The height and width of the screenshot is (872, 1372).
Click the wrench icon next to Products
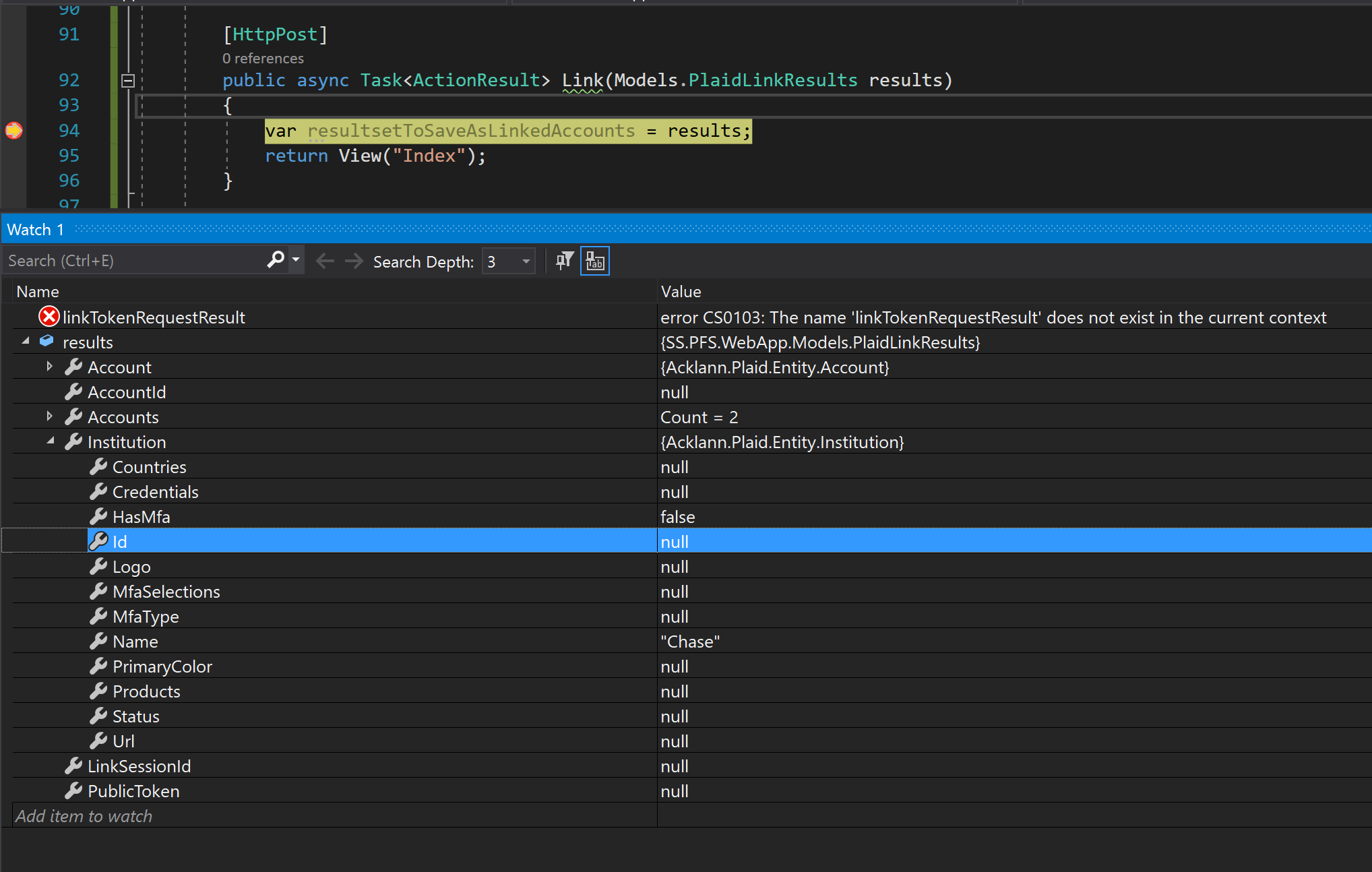[98, 691]
